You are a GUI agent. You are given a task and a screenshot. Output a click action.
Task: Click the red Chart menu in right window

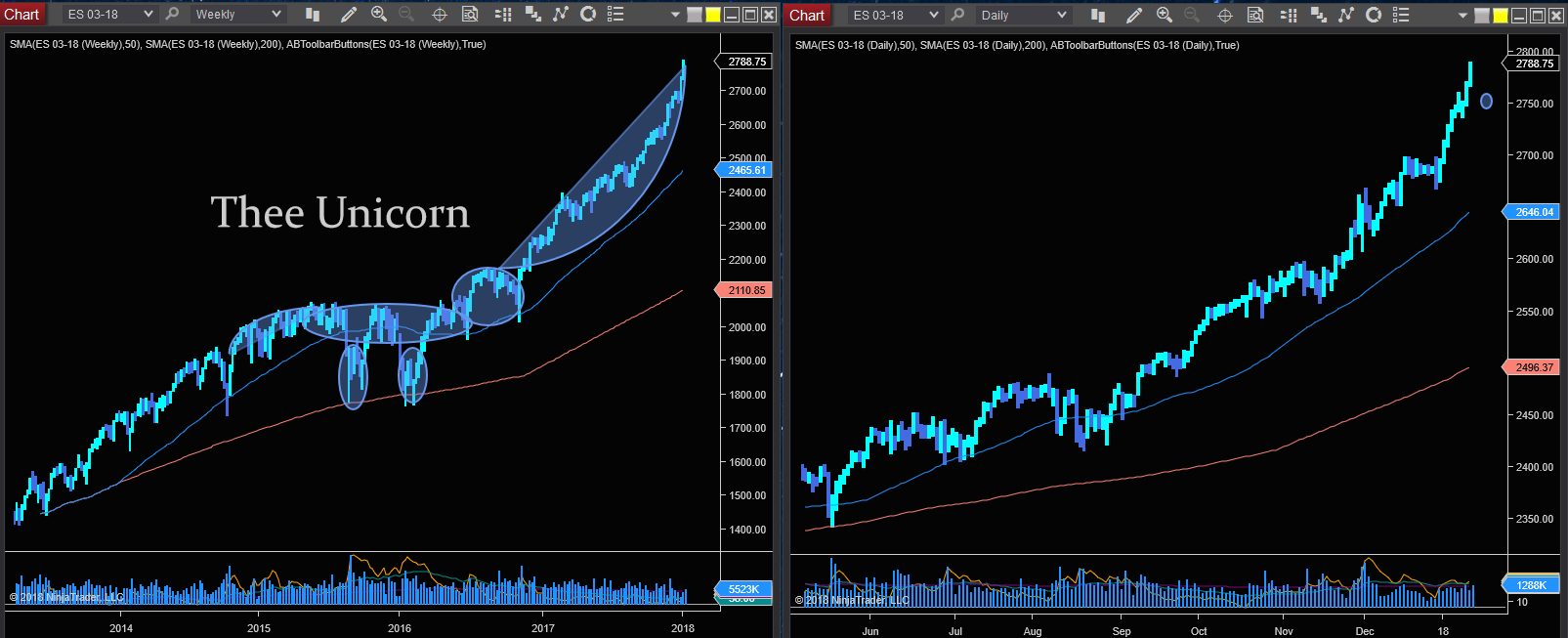tap(807, 15)
